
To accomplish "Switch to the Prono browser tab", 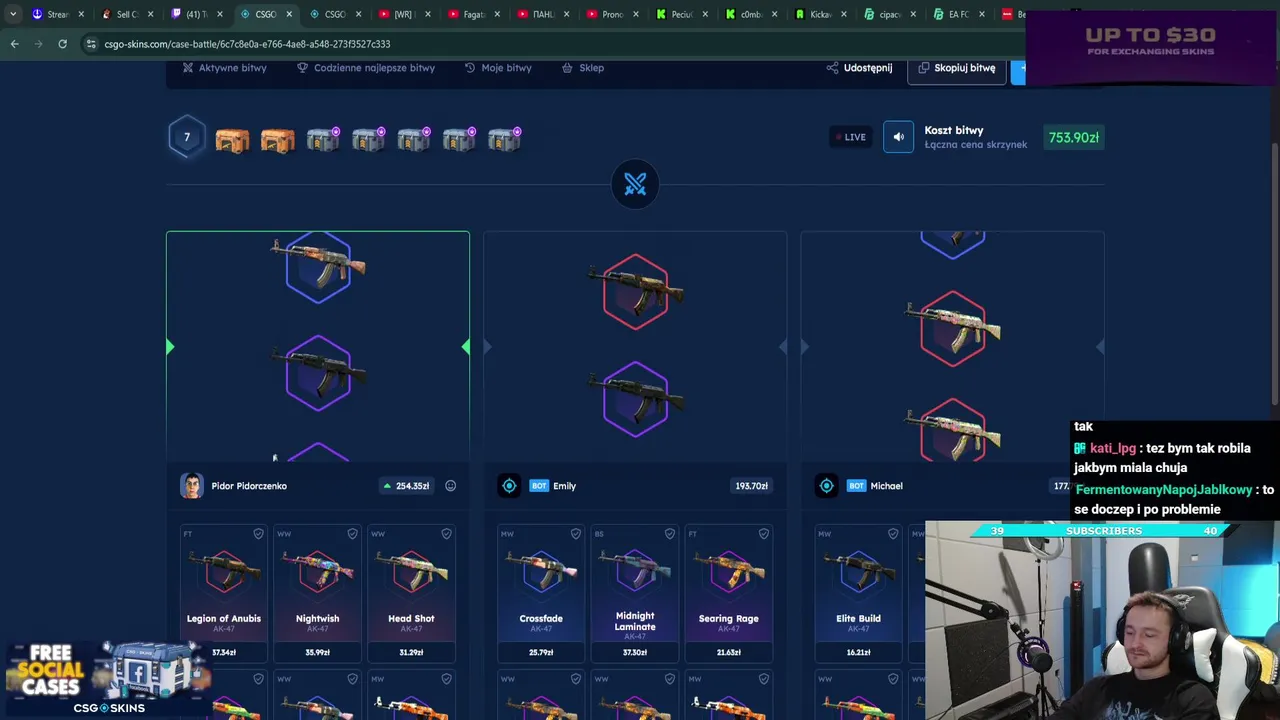I will pyautogui.click(x=611, y=14).
